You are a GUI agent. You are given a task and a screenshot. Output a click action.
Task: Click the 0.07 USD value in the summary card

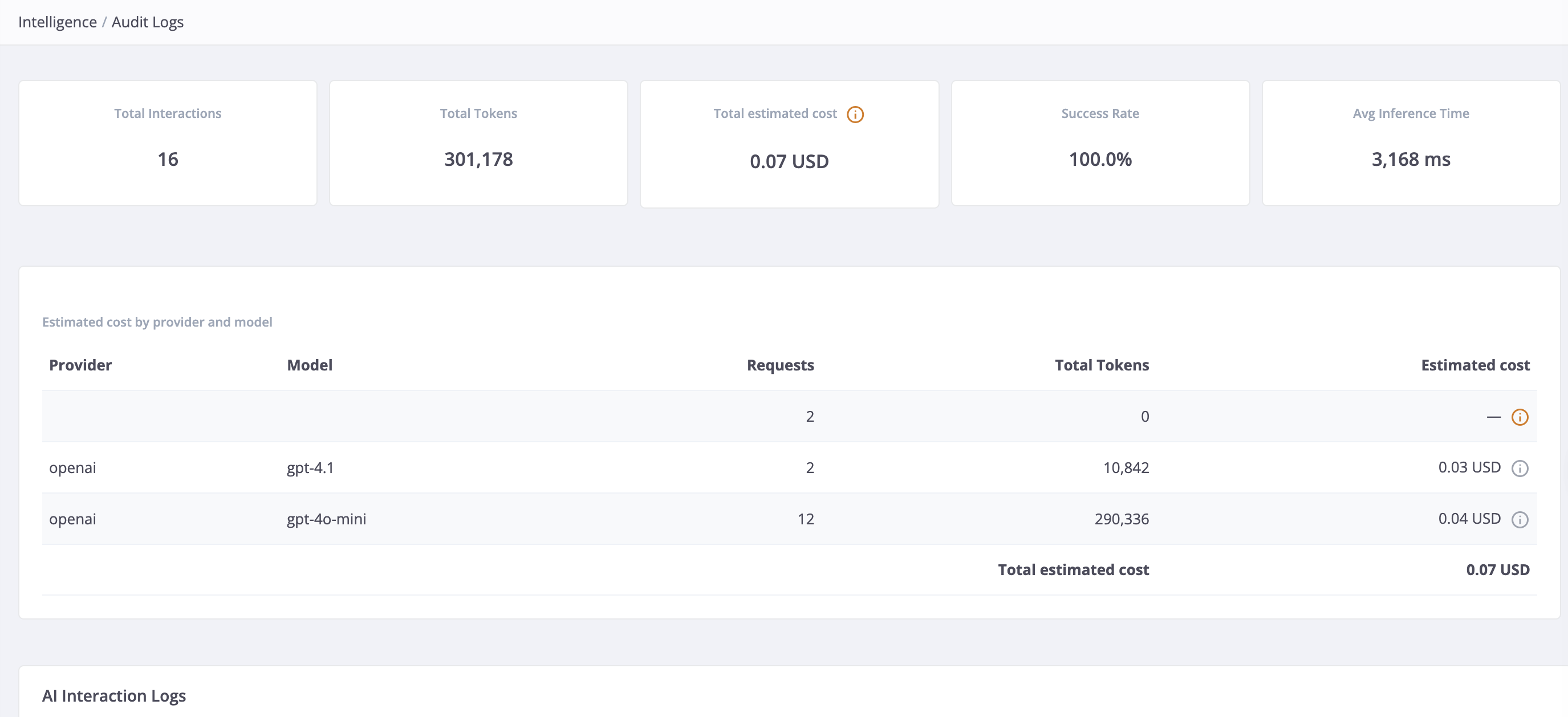tap(790, 161)
